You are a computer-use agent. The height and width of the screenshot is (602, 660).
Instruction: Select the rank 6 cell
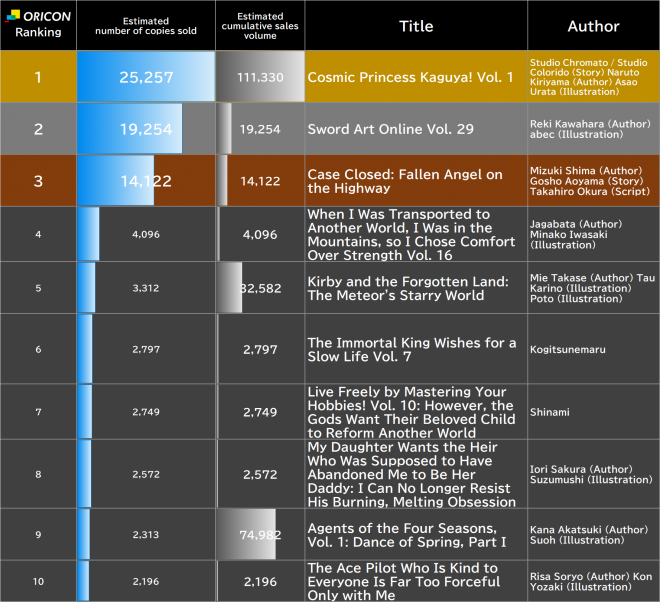pyautogui.click(x=38, y=349)
